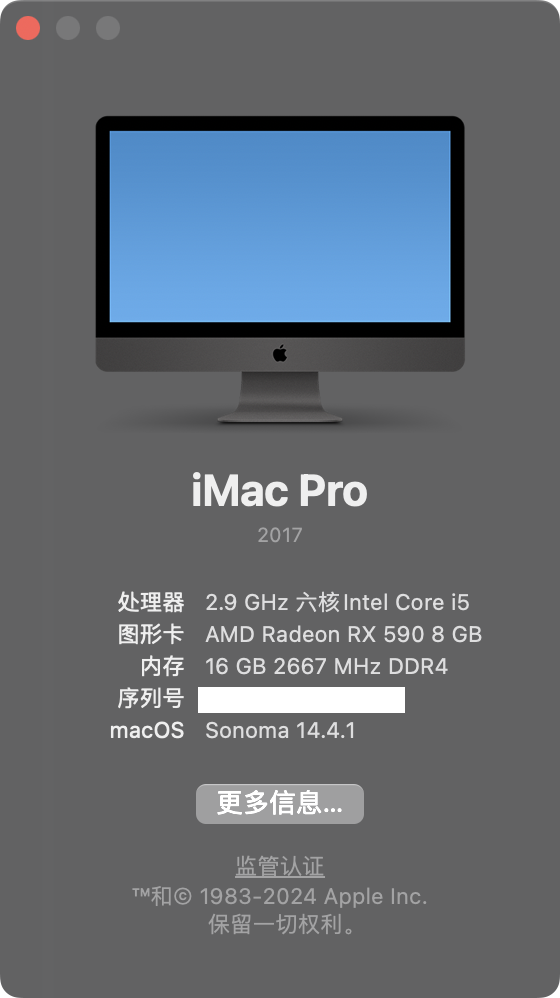Select the AMD Radeon RX 590 8 GB text
The height and width of the screenshot is (998, 560).
pos(344,634)
